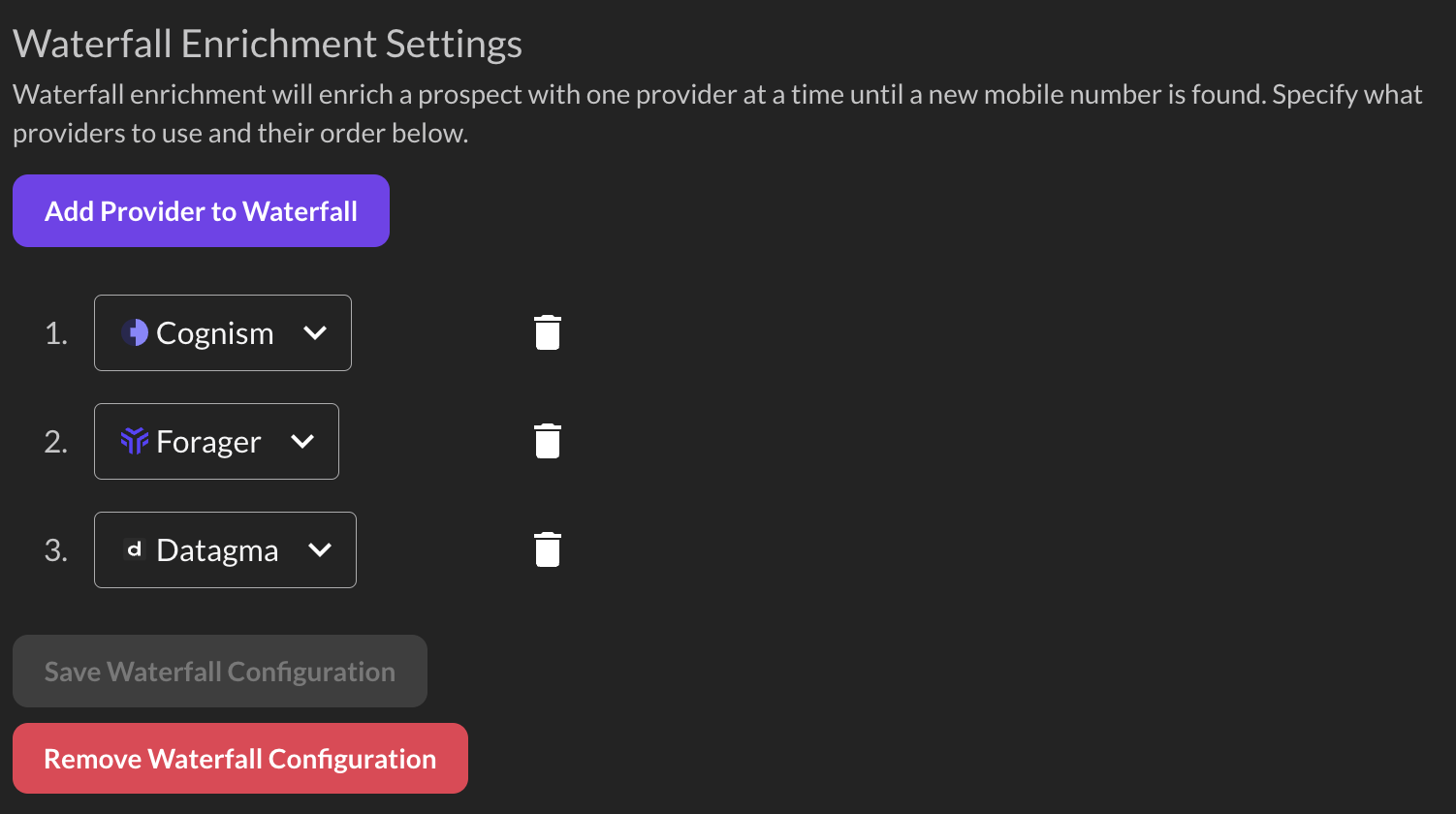Click the Datagma logo icon

pyautogui.click(x=135, y=549)
